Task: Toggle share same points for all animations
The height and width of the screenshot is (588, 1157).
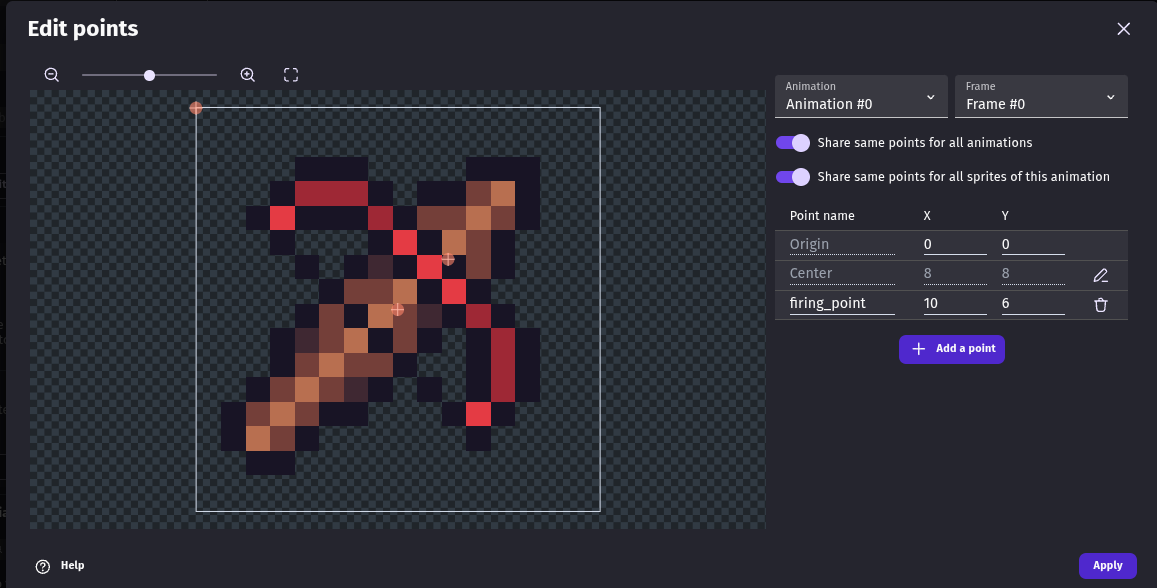Action: (793, 143)
